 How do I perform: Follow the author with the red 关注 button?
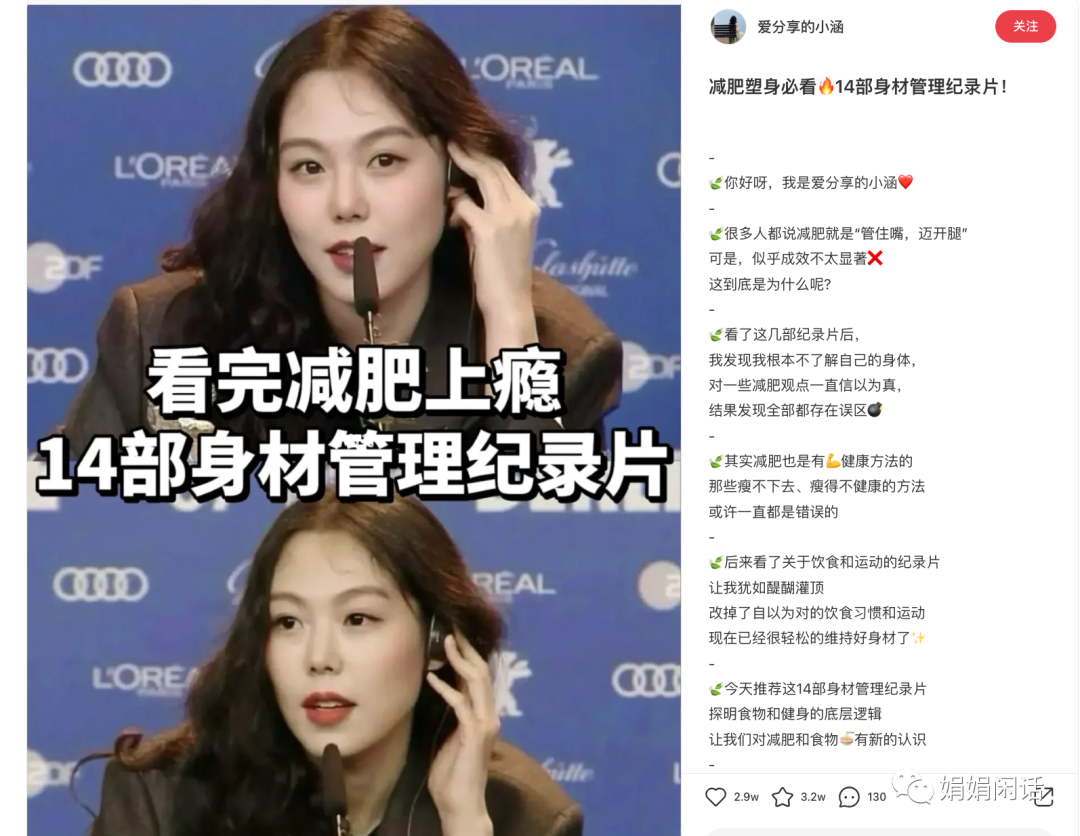click(1025, 26)
